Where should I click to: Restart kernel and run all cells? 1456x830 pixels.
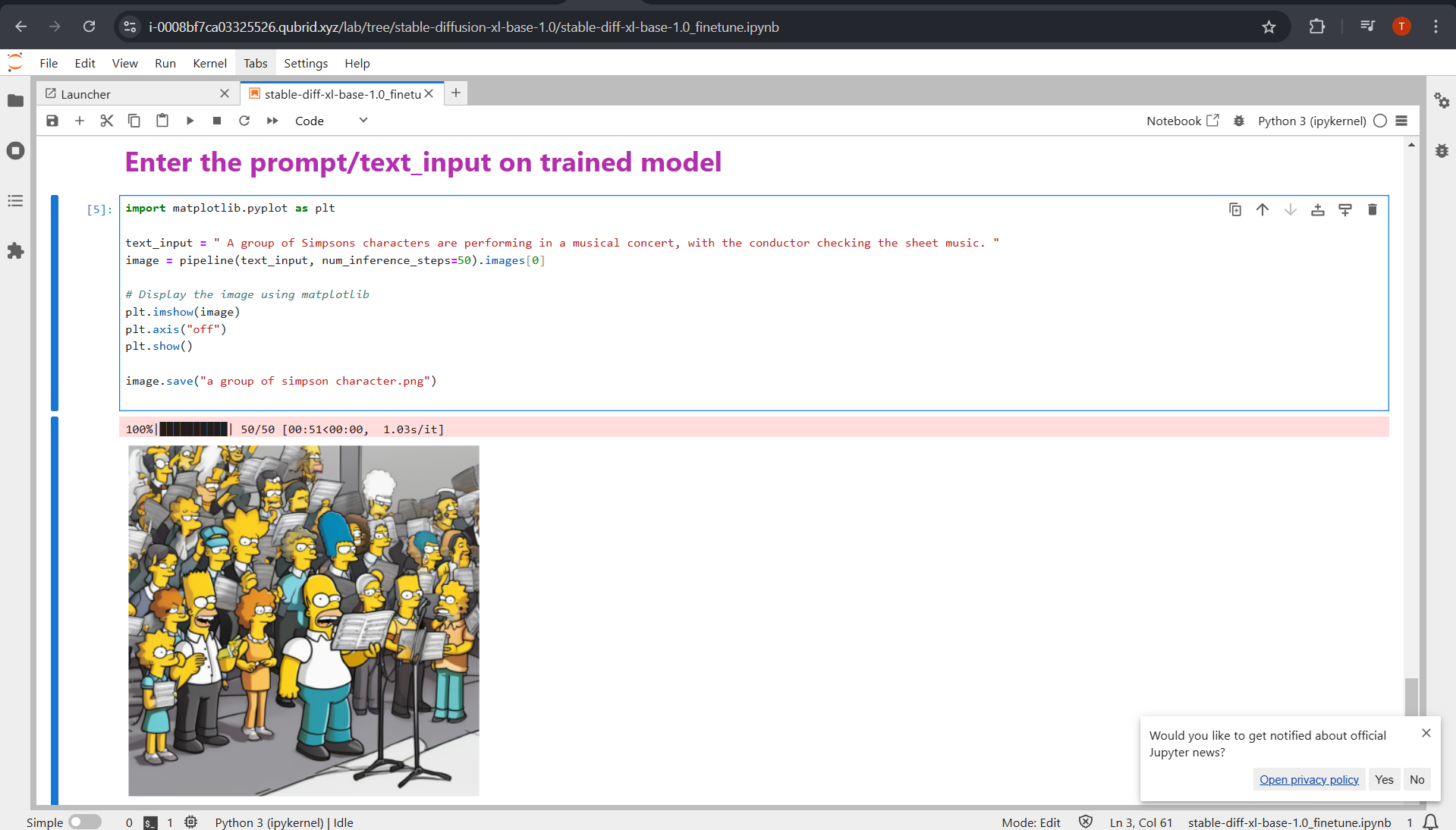(x=272, y=121)
